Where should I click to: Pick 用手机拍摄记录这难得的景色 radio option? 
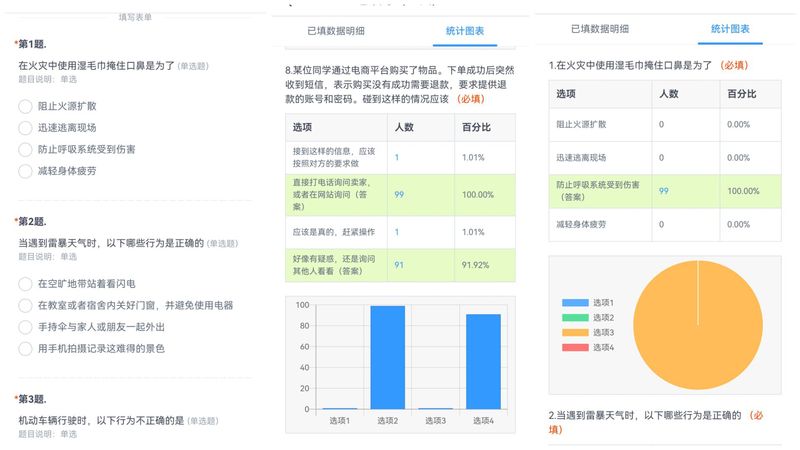coord(25,348)
